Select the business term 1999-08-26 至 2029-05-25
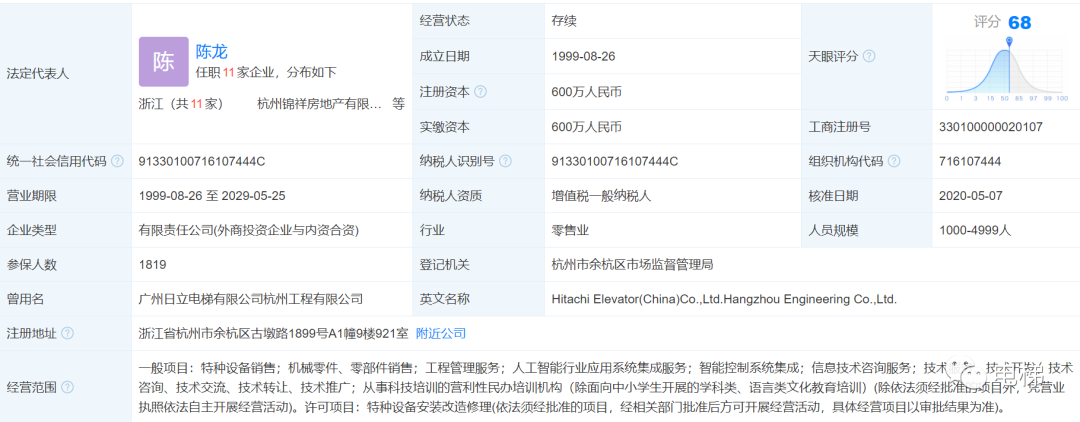The width and height of the screenshot is (1080, 422). [x=212, y=196]
